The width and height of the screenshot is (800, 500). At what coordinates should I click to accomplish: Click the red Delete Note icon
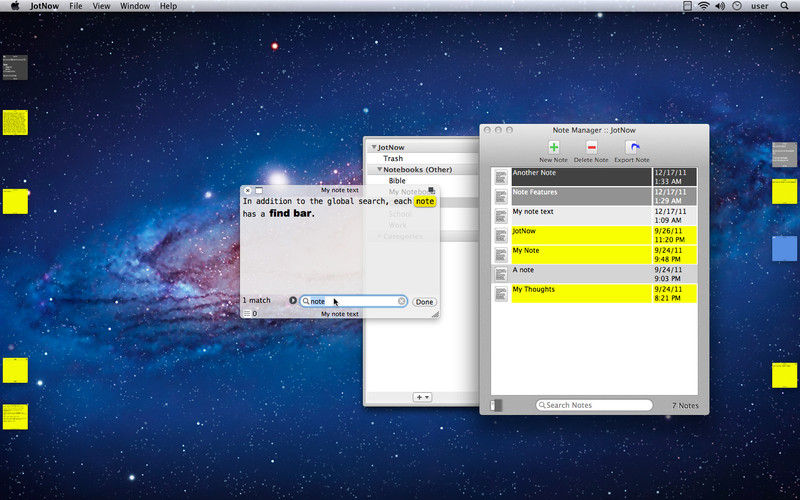(591, 147)
